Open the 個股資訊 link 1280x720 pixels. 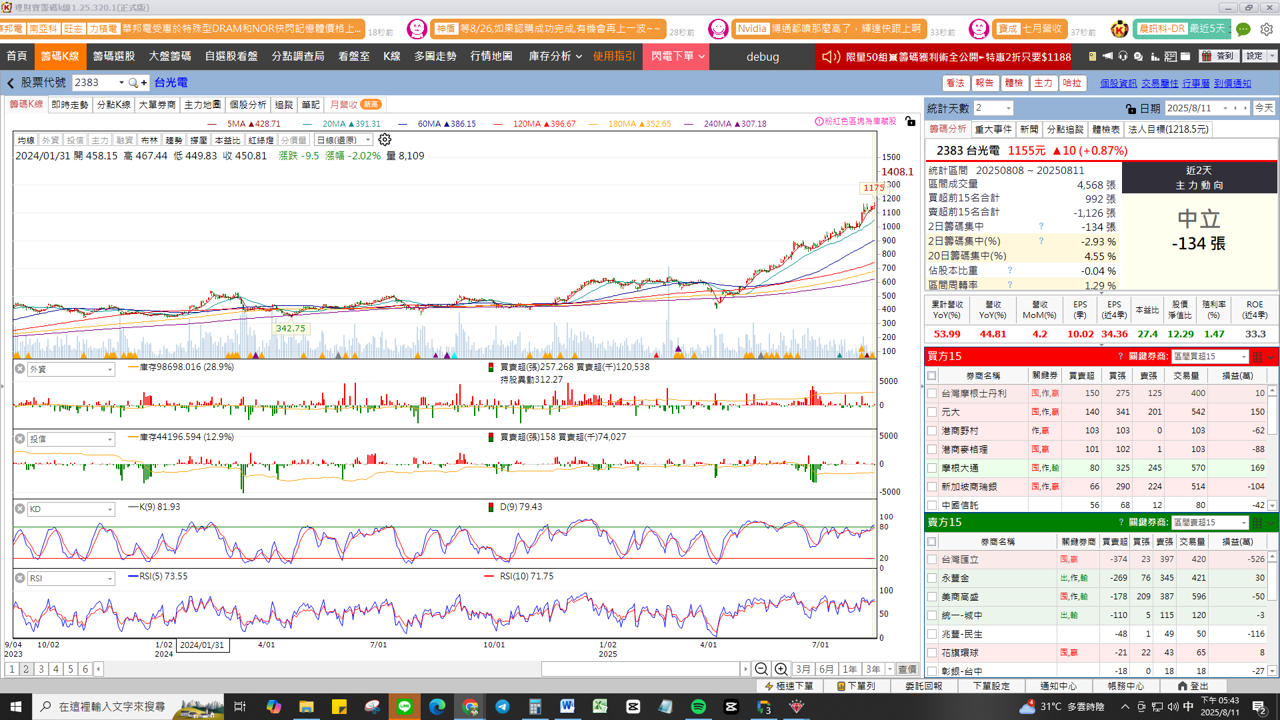click(x=1118, y=83)
